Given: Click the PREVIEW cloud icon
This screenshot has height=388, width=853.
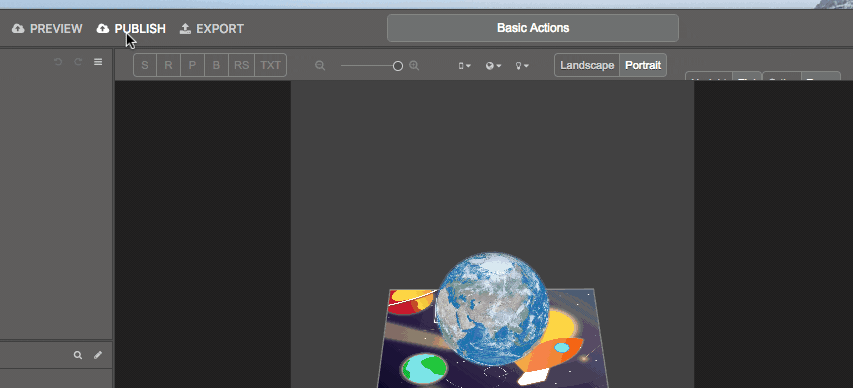Looking at the screenshot, I should pyautogui.click(x=18, y=28).
